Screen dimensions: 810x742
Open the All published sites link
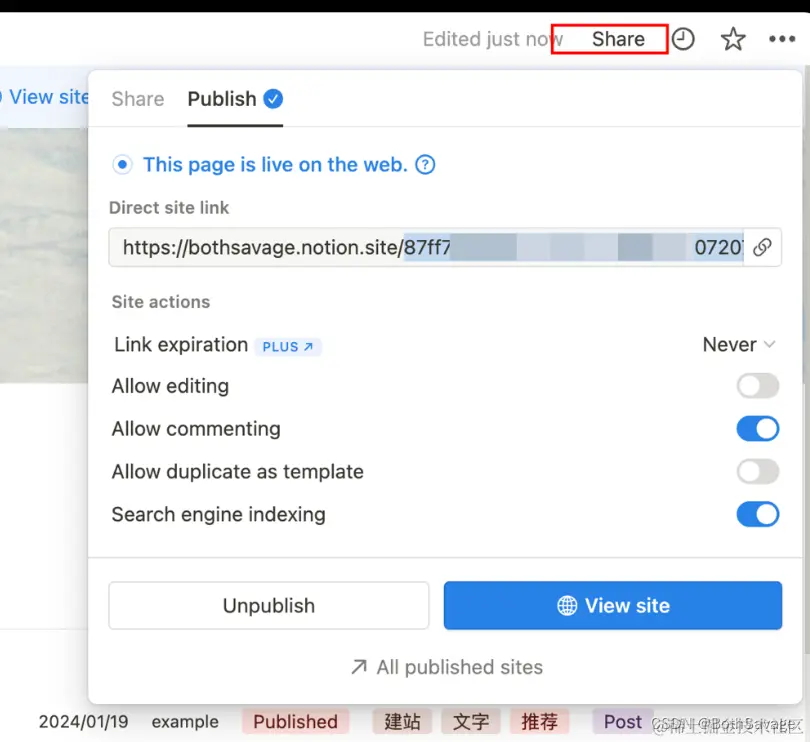tap(446, 667)
